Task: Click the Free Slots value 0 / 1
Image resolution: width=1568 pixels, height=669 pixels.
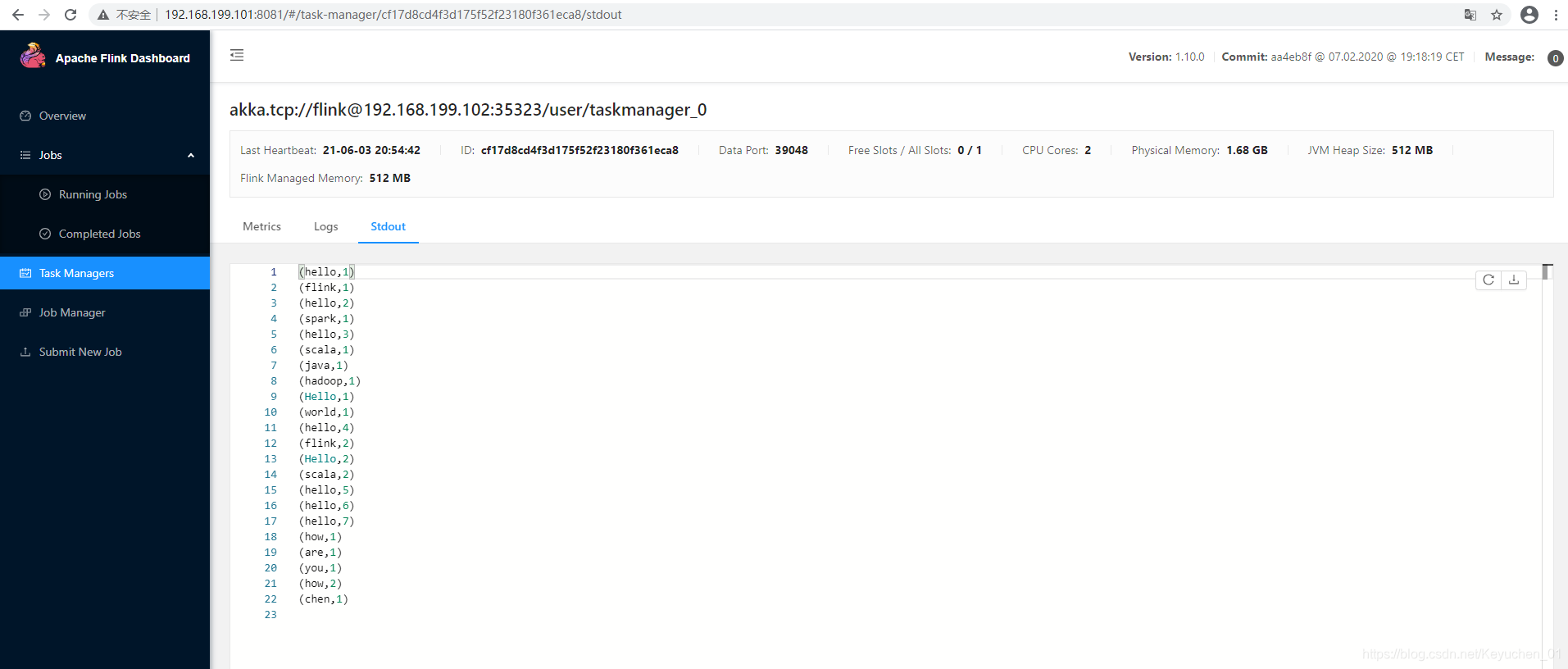Action: 970,150
